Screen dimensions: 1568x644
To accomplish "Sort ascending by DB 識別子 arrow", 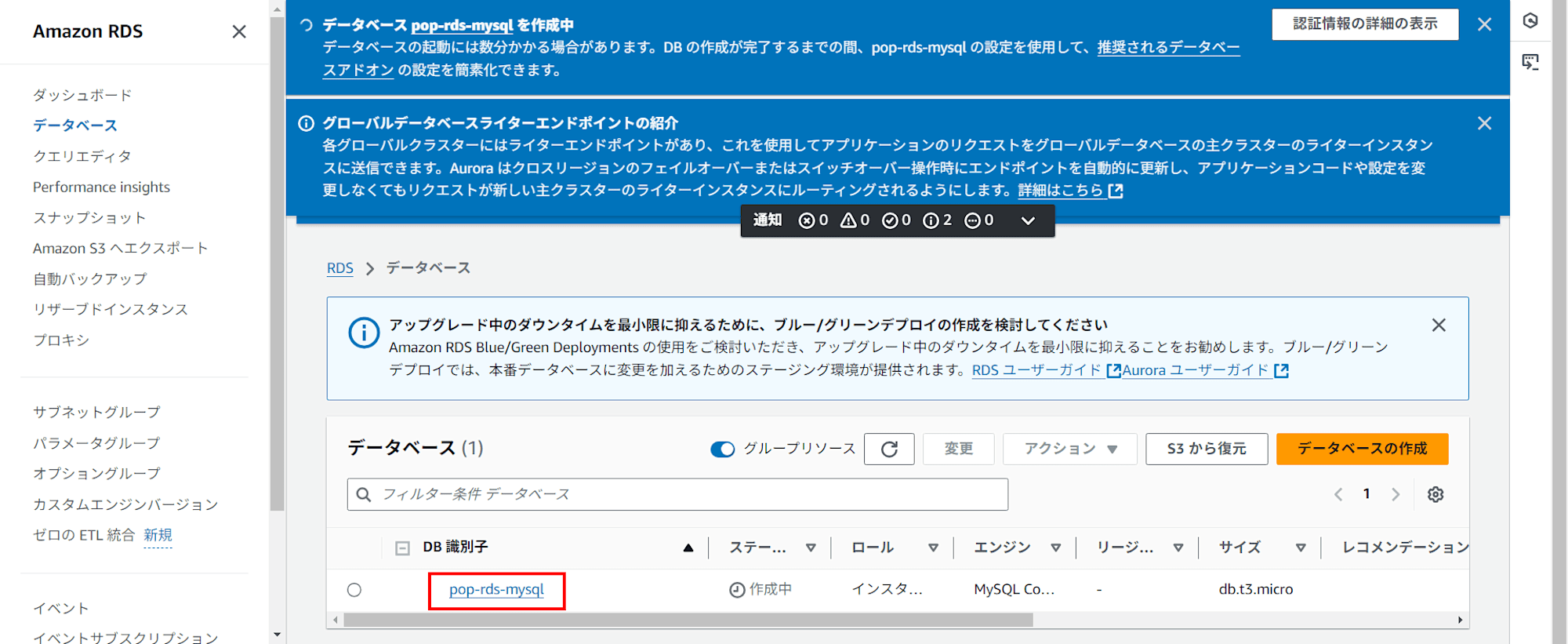I will coord(688,548).
